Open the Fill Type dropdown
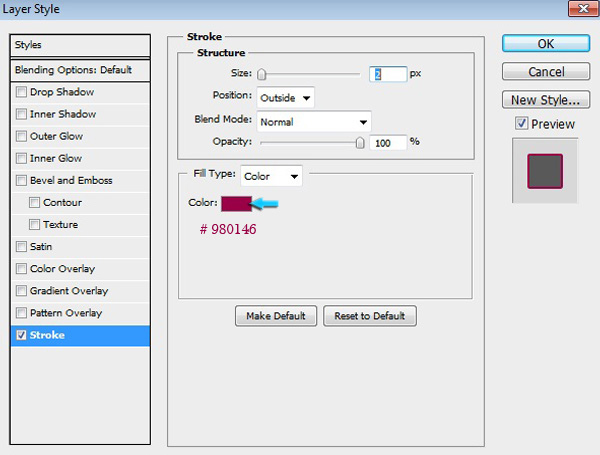 point(270,176)
